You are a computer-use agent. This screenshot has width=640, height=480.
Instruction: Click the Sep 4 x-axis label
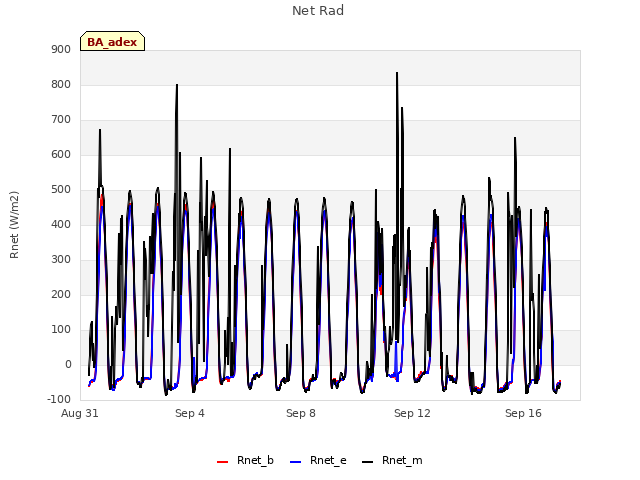point(190,413)
